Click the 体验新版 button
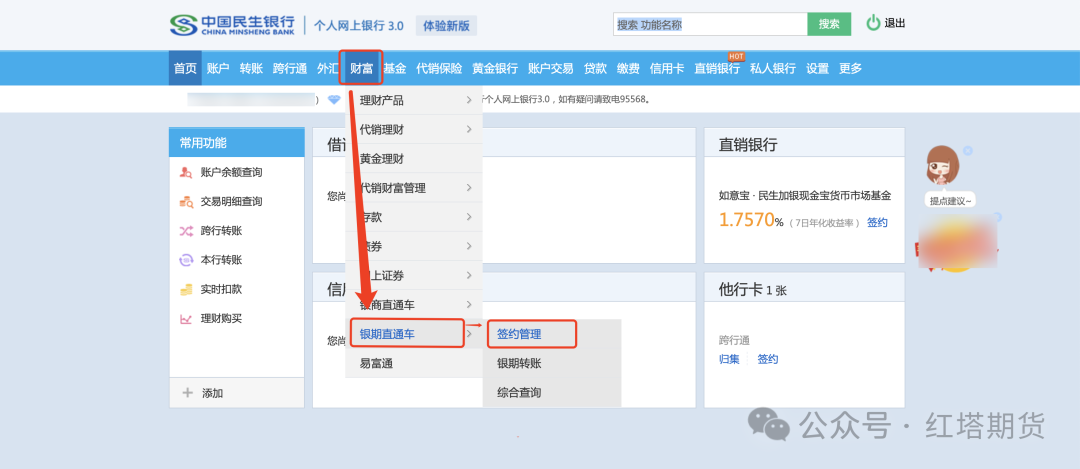The width and height of the screenshot is (1080, 469). (446, 25)
